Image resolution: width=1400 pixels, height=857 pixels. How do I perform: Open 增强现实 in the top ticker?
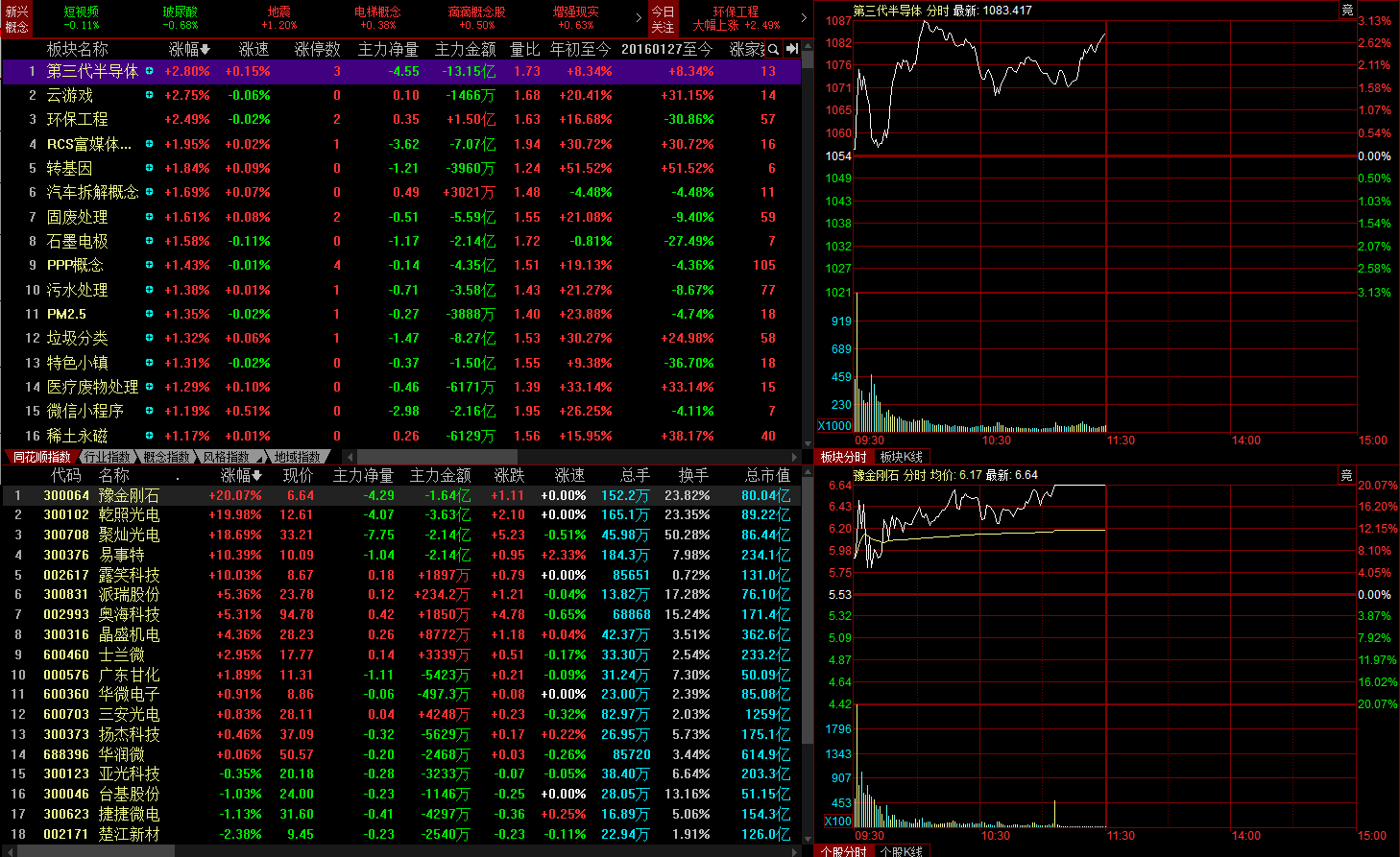tap(576, 18)
